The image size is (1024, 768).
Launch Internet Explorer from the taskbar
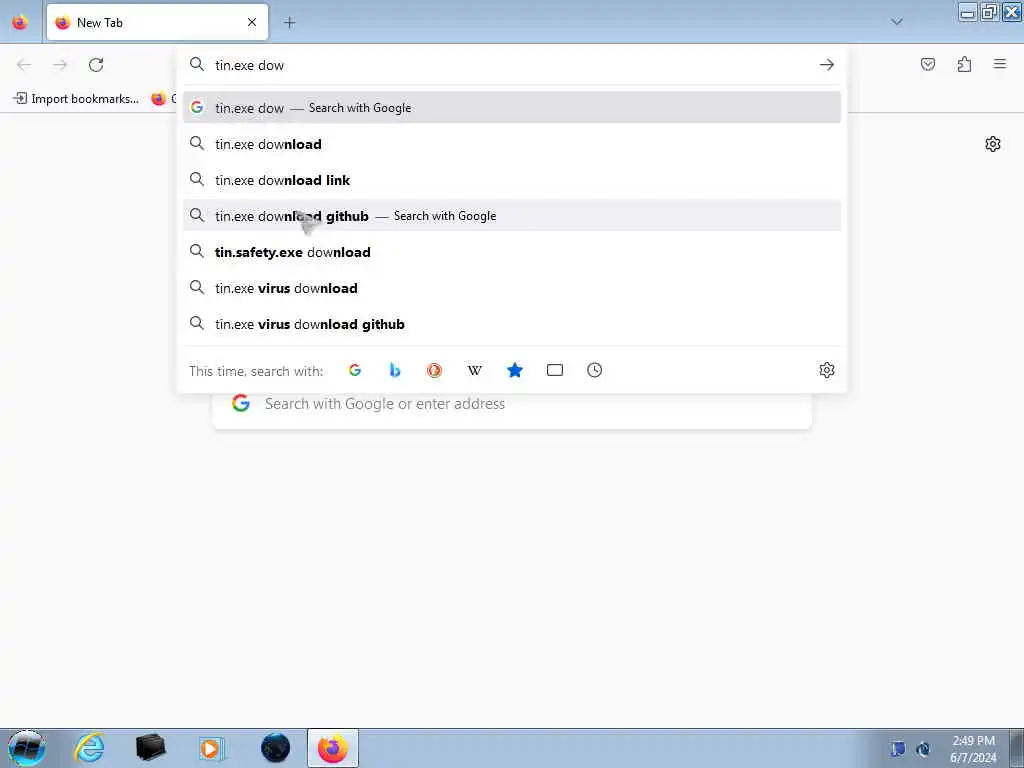point(89,748)
